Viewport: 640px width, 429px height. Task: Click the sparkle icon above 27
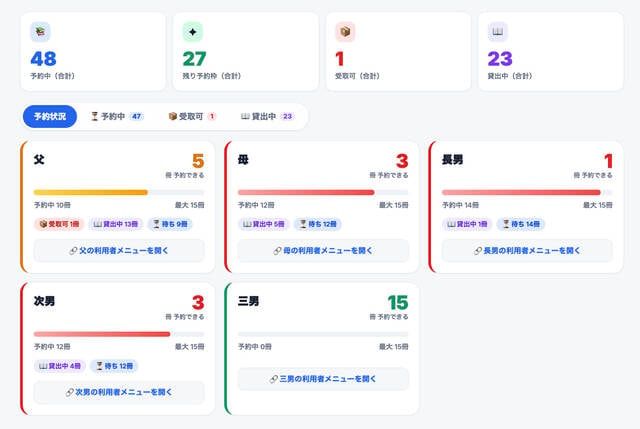click(193, 32)
